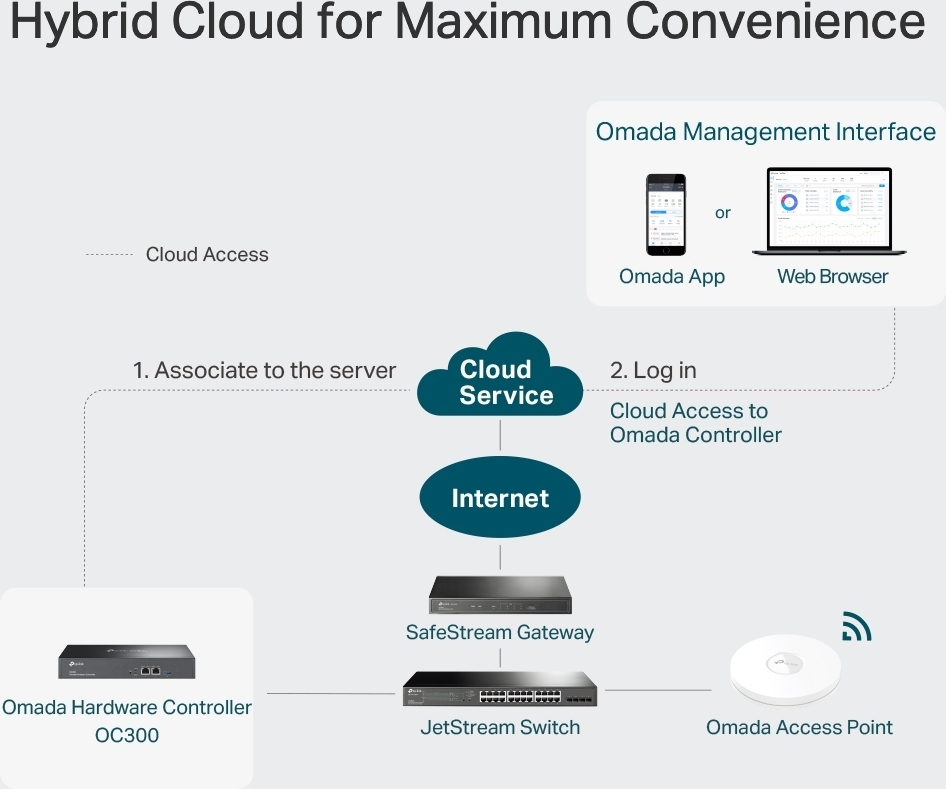
Task: Select the smartphone Omada App image
Action: [666, 215]
